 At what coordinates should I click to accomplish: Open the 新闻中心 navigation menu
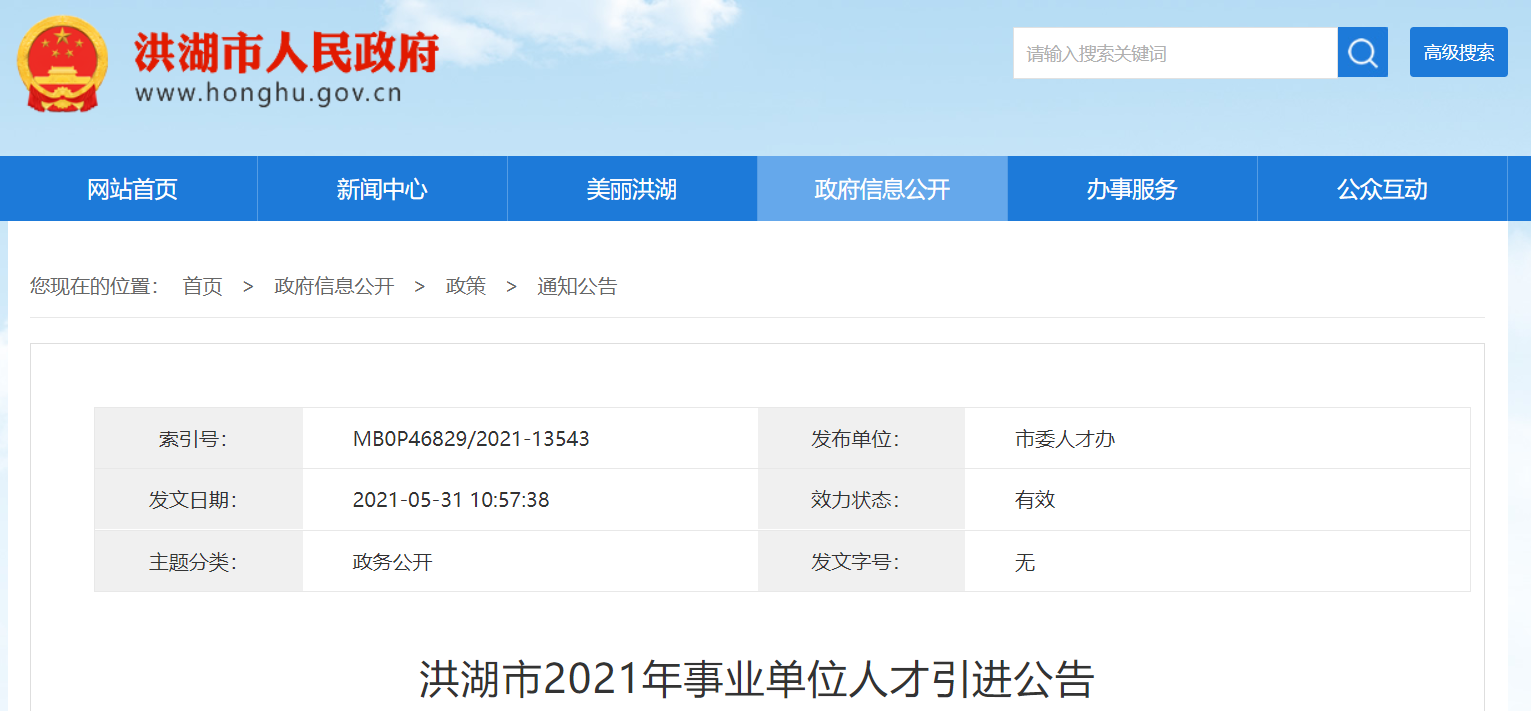382,189
